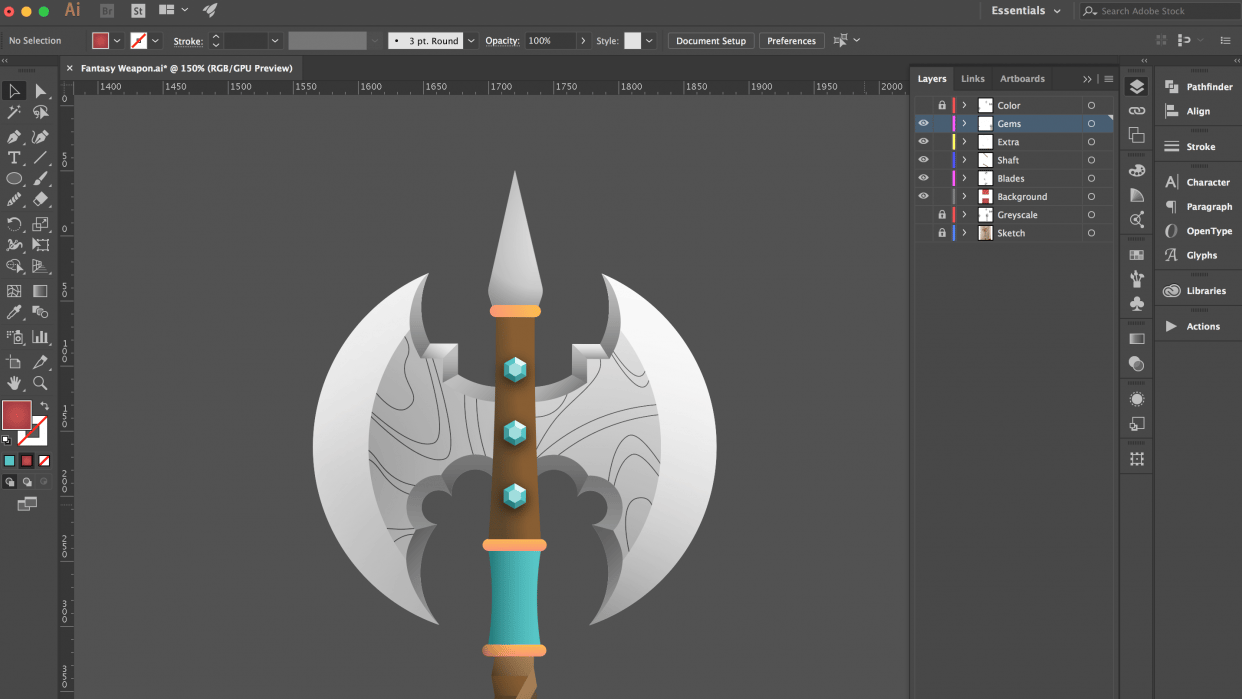1242x699 pixels.
Task: Unlock the Greyscale layer
Action: tap(942, 214)
